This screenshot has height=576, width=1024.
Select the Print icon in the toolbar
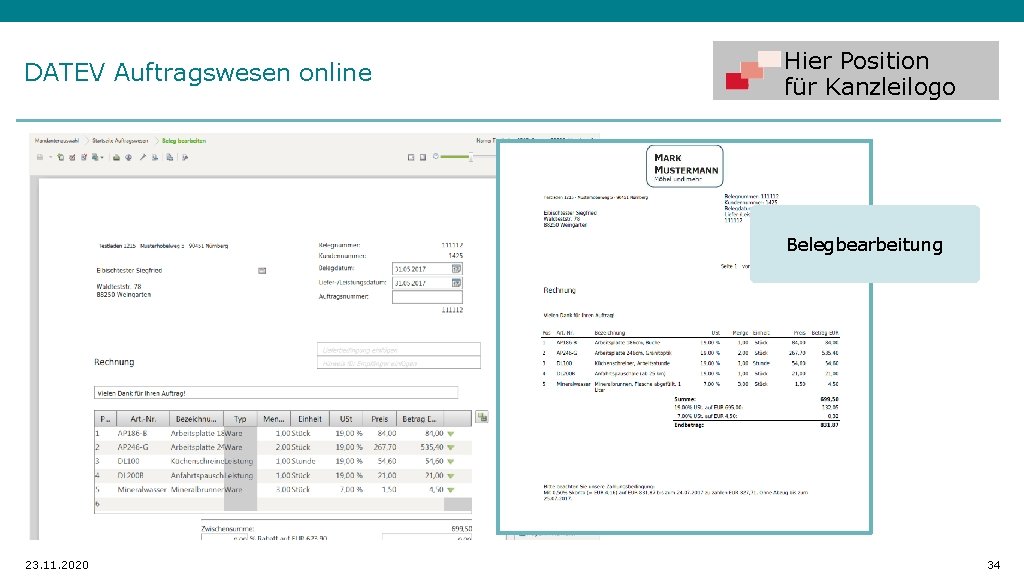[x=117, y=157]
